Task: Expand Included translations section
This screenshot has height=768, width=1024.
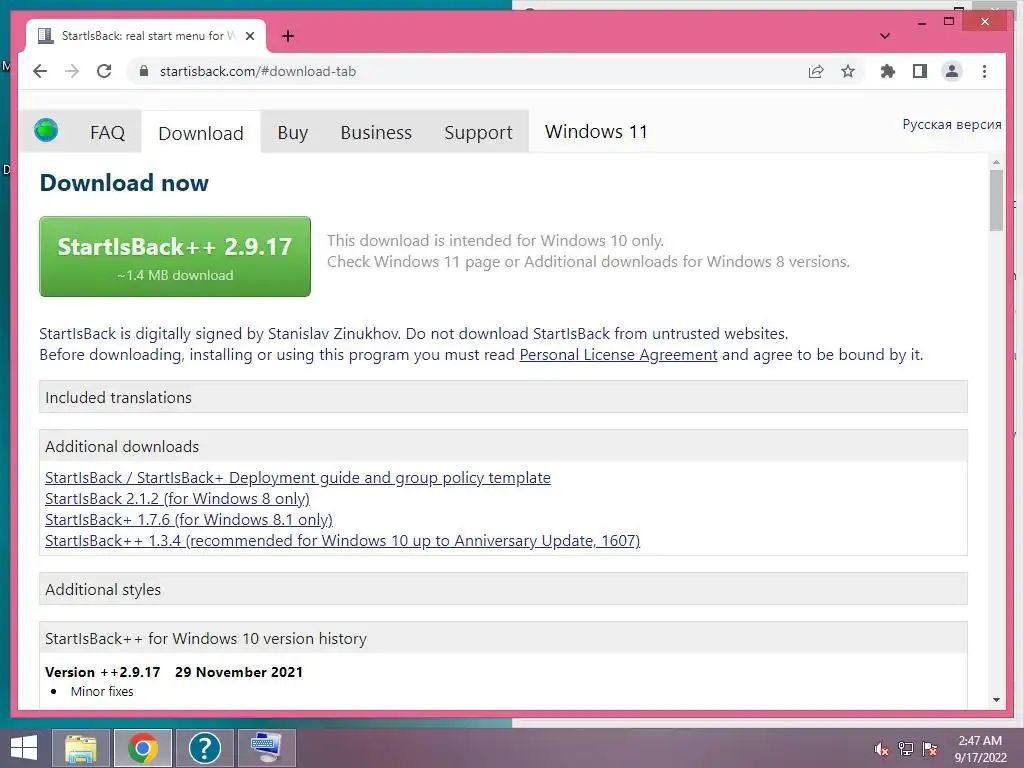Action: [x=503, y=397]
